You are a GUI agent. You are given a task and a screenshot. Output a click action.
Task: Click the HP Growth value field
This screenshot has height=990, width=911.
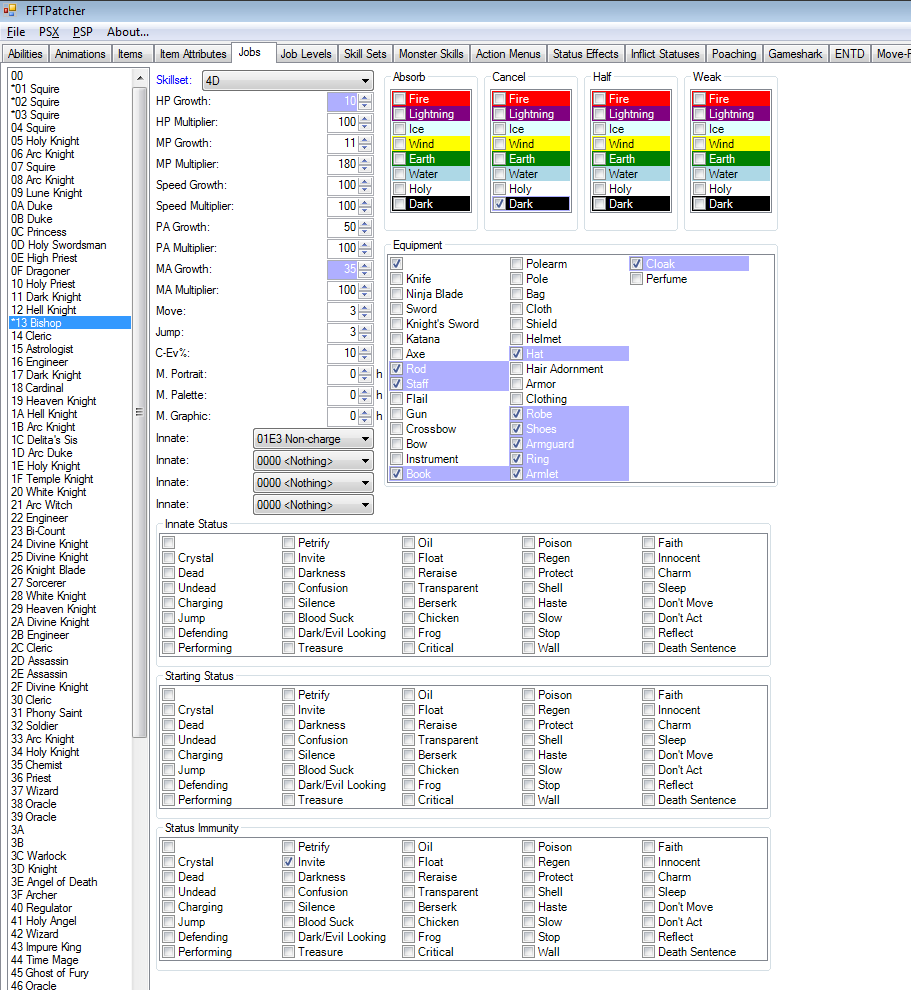(342, 101)
